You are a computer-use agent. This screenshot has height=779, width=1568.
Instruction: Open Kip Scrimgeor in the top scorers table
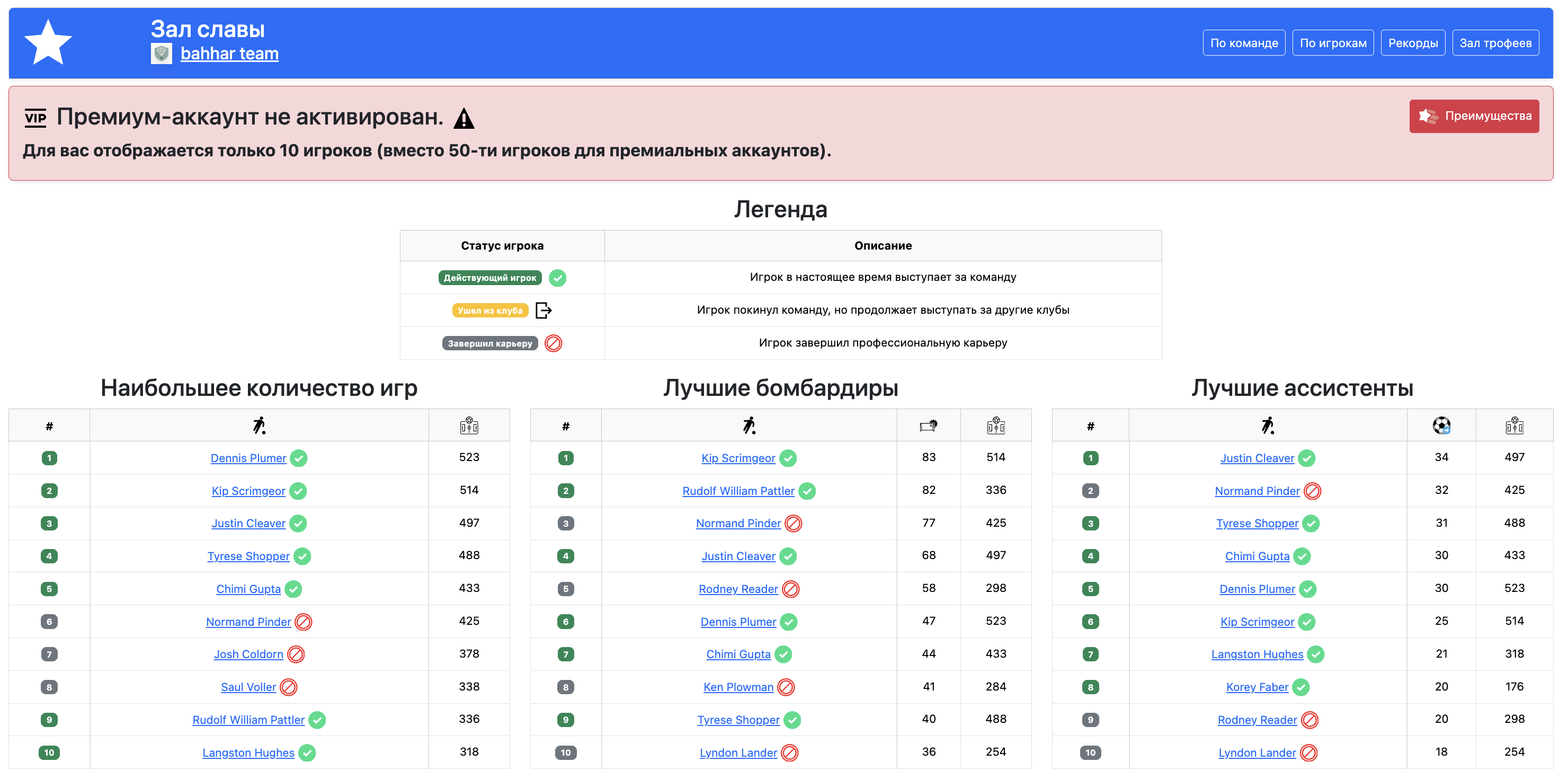point(738,458)
